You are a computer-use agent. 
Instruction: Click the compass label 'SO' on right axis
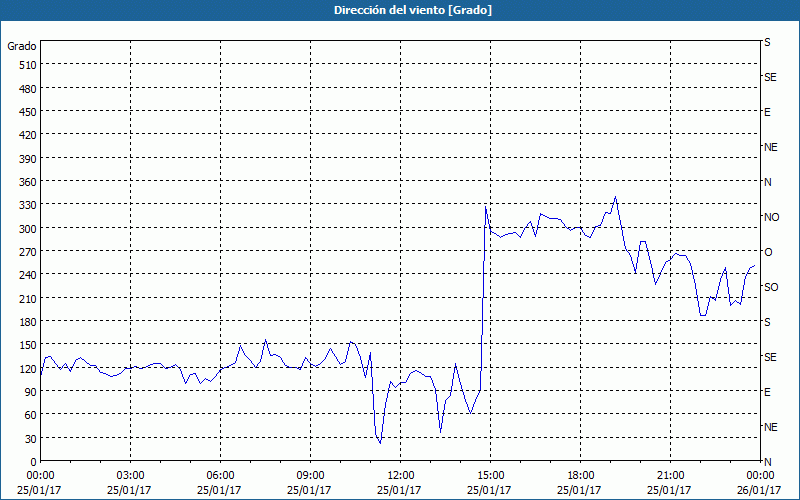[771, 287]
